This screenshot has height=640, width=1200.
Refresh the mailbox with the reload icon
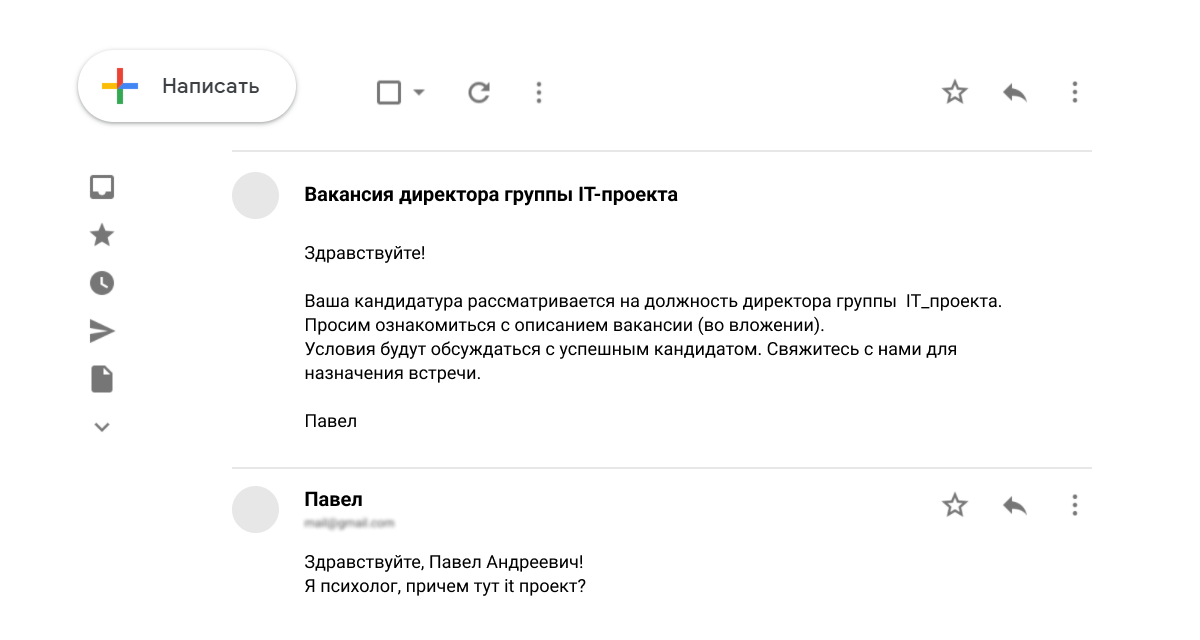[x=479, y=93]
